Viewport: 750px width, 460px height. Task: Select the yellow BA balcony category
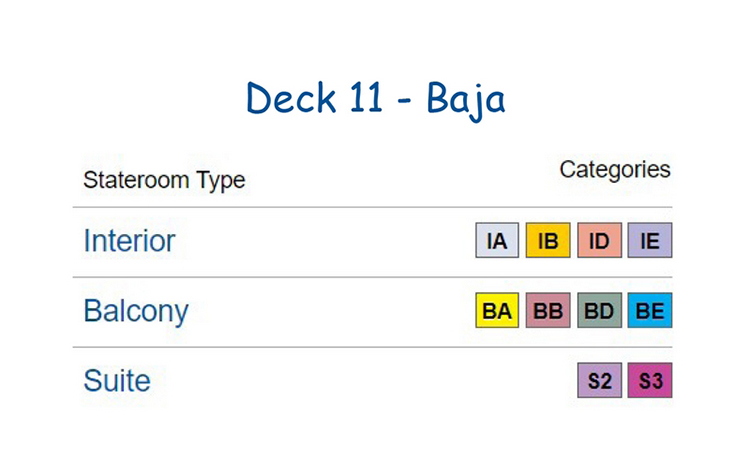pos(497,310)
